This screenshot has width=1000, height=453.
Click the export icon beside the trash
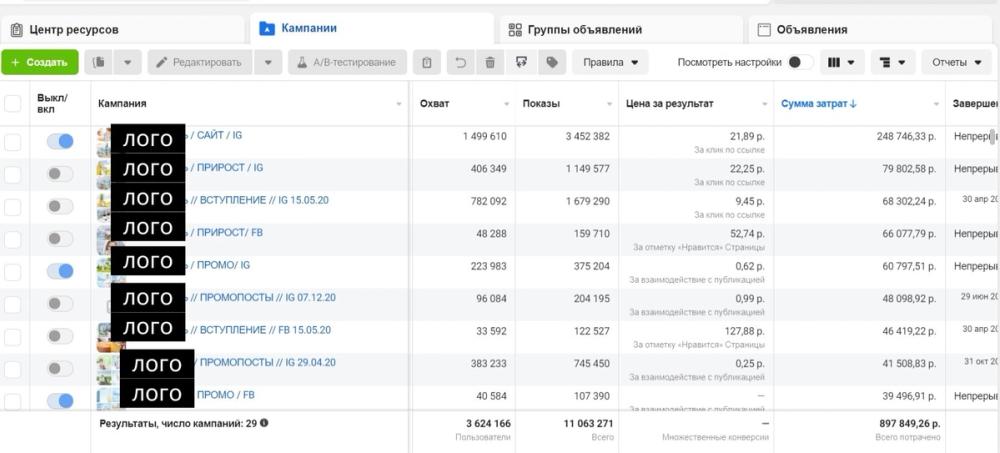click(521, 63)
